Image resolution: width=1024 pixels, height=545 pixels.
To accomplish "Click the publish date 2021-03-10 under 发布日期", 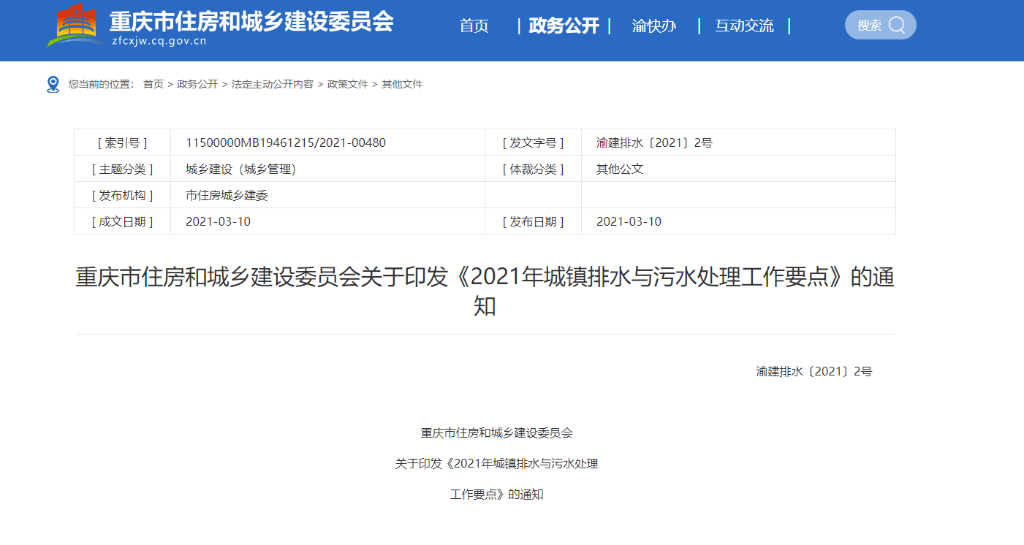I will (628, 222).
